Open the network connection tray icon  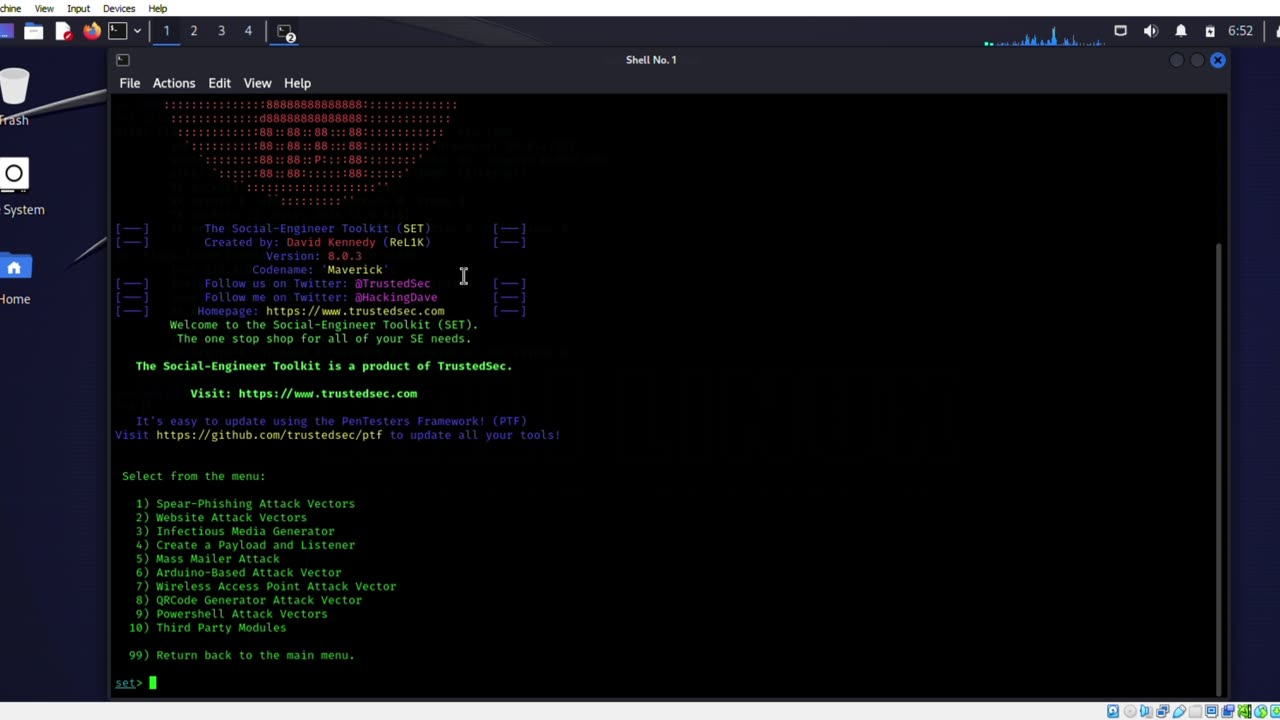click(x=1120, y=31)
